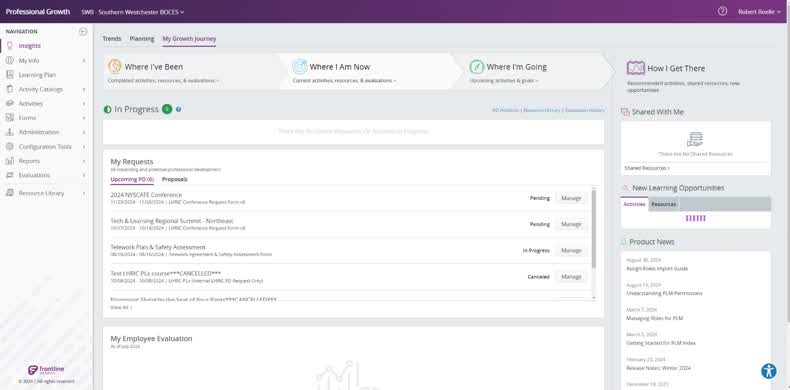Open Managing Roles for PLM article
This screenshot has width=790, height=390.
coord(654,318)
